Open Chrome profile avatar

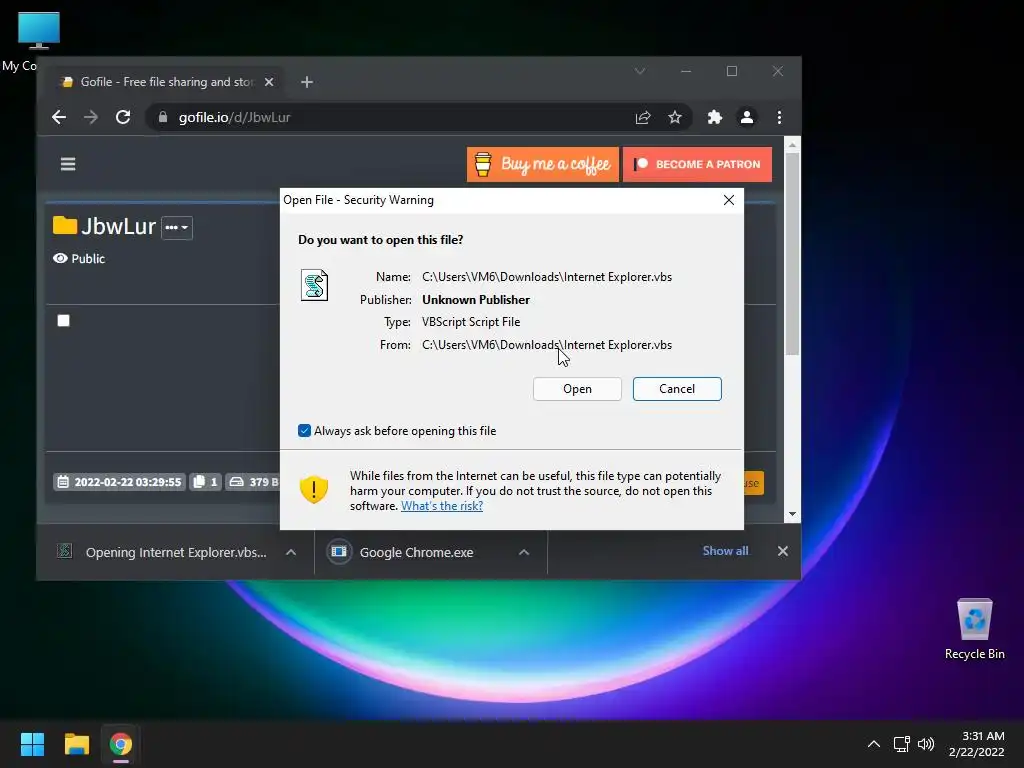point(746,118)
